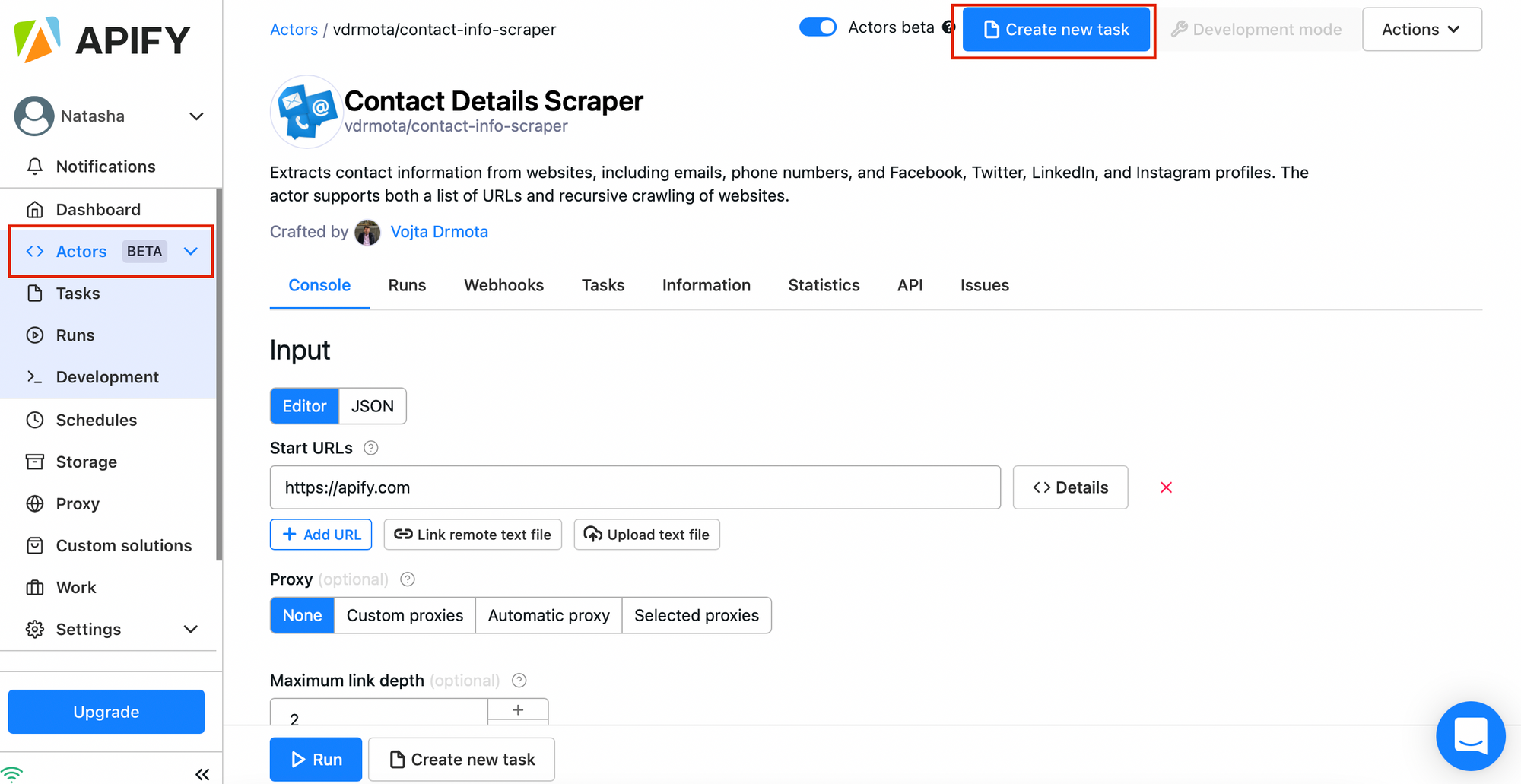Follow the Actors breadcrumb link

(294, 30)
